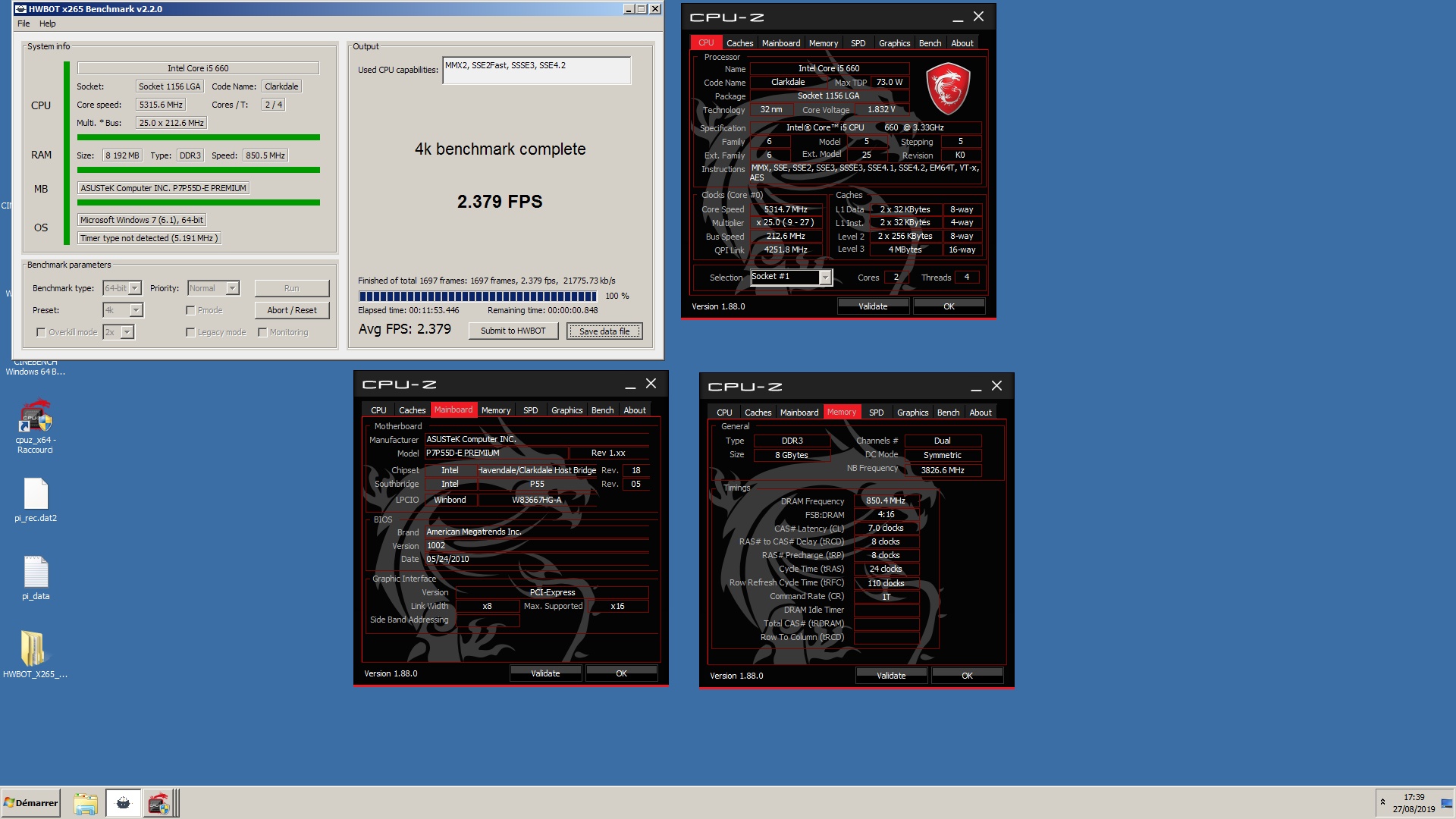Open Windows Explorer from the taskbar
Viewport: 1456px width, 819px height.
click(85, 803)
